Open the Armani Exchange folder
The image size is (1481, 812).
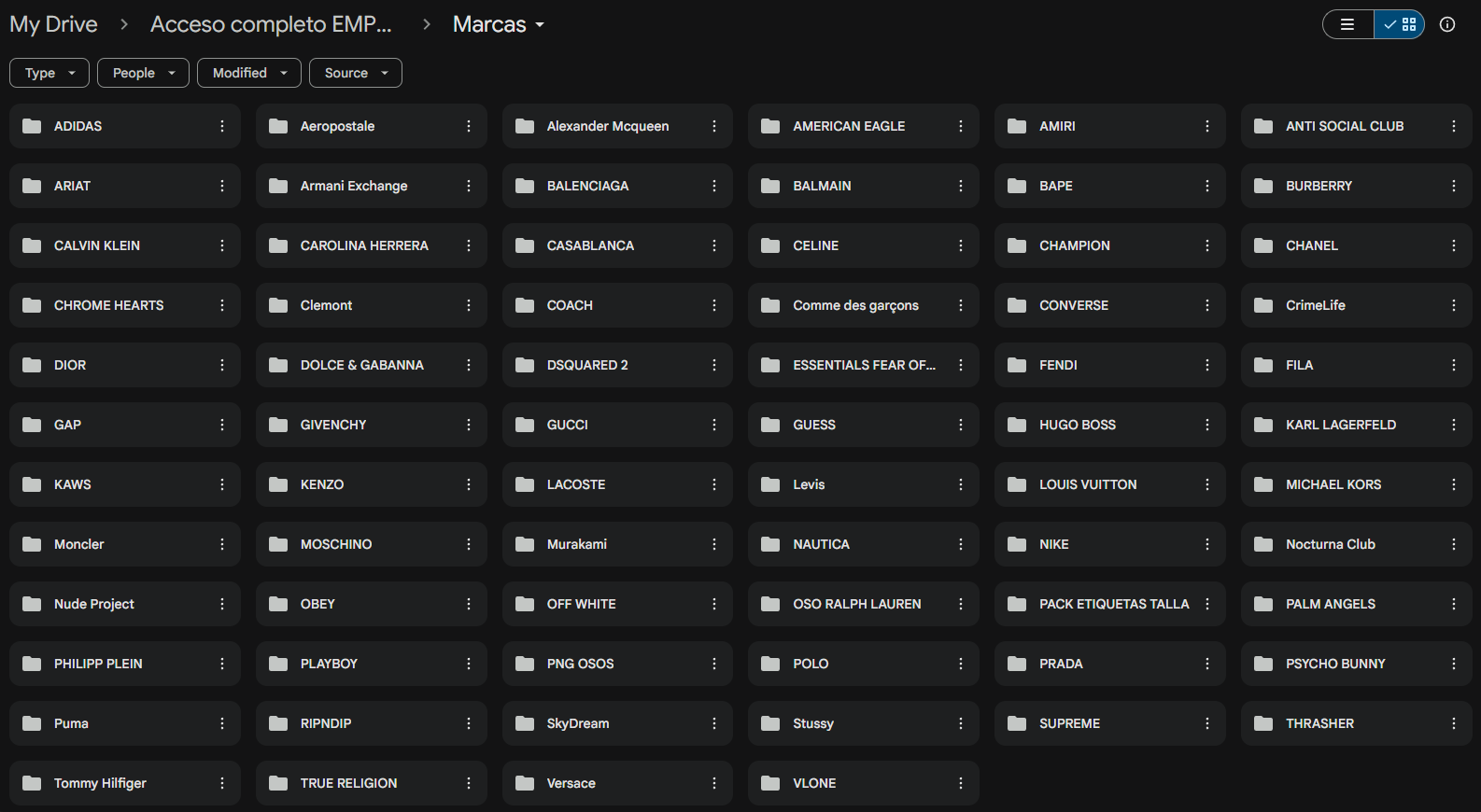coord(372,186)
